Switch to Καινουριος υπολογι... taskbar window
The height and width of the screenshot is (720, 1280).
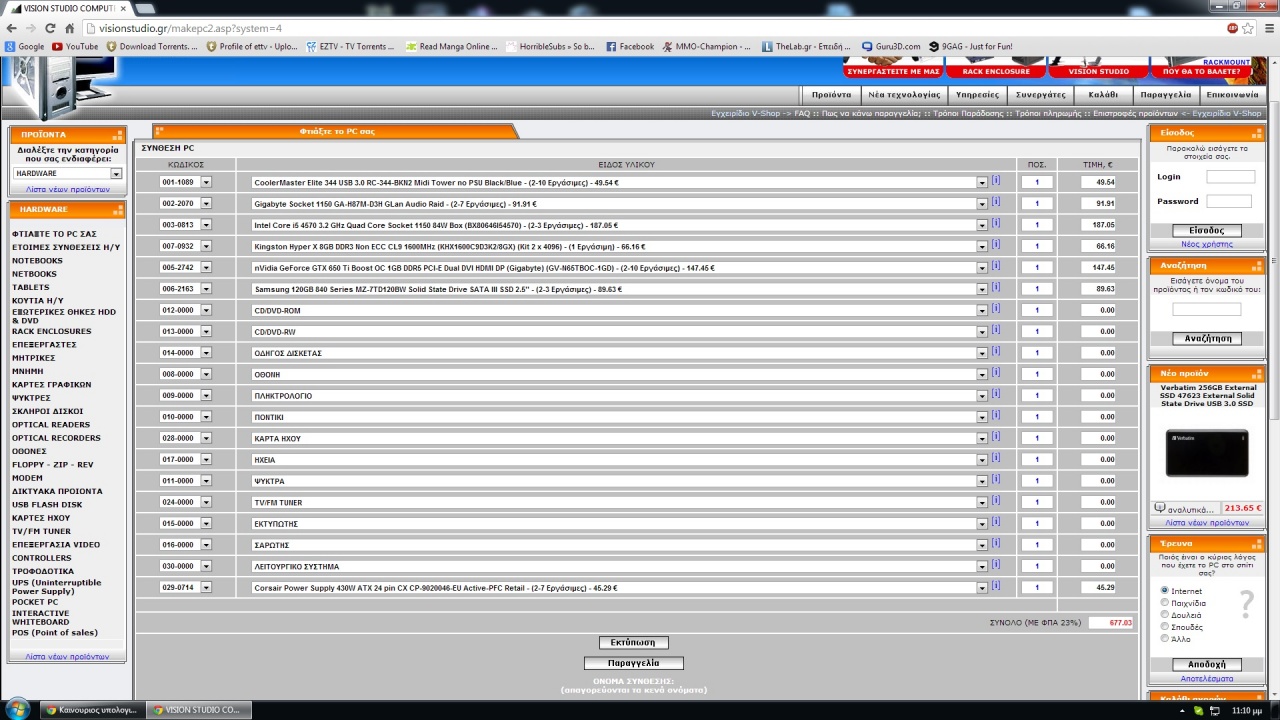tap(92, 710)
